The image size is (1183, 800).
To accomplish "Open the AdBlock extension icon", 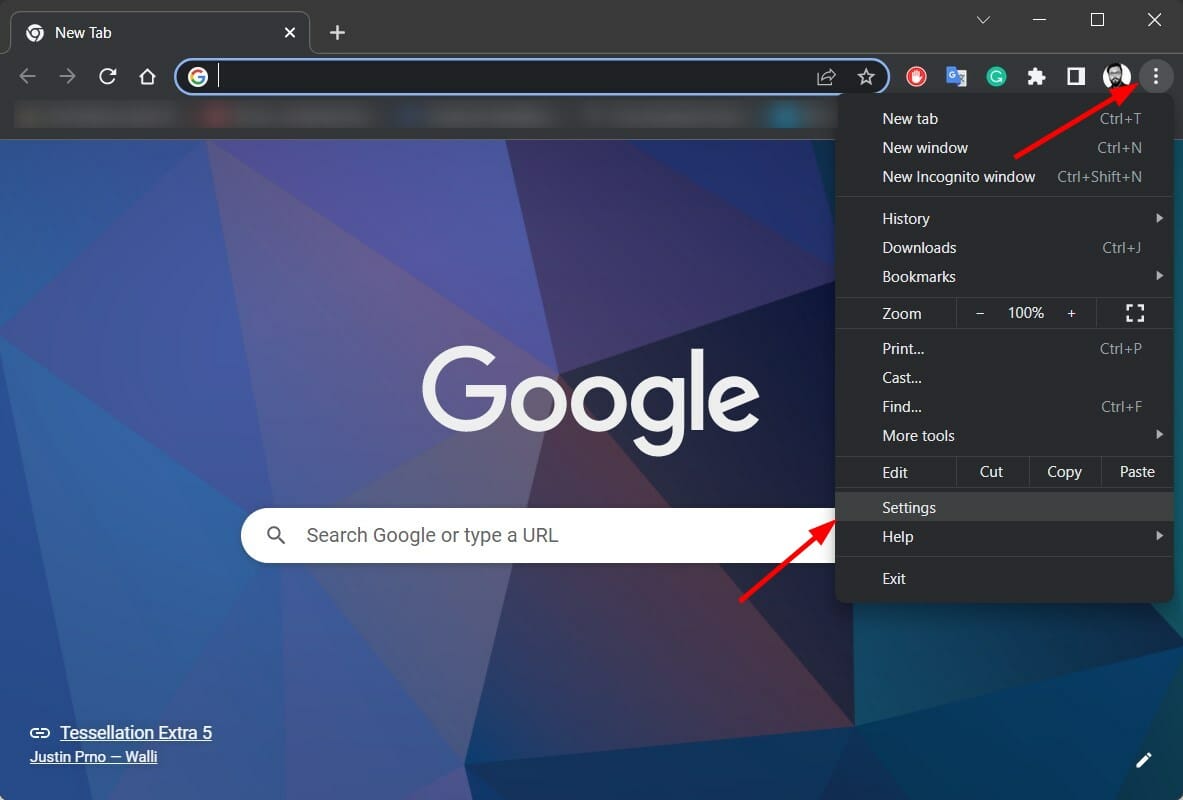I will pos(917,76).
